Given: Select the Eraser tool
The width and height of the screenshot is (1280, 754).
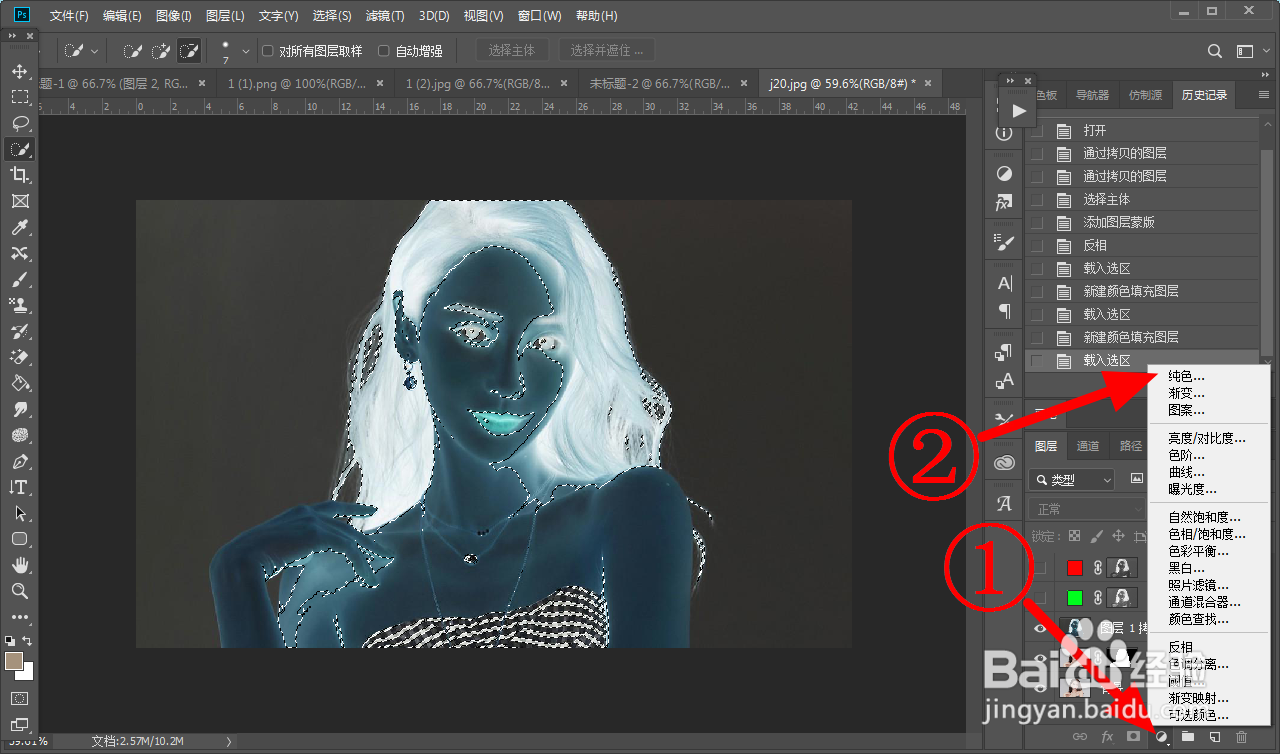Looking at the screenshot, I should click(19, 357).
